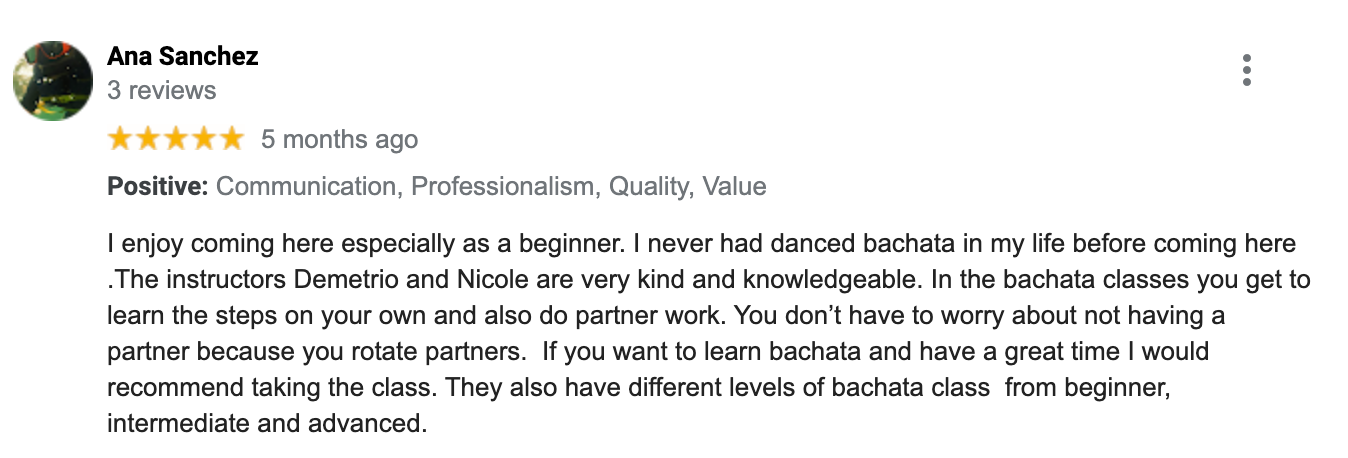The image size is (1348, 458).
Task: Click the second gold rating star
Action: coord(148,139)
